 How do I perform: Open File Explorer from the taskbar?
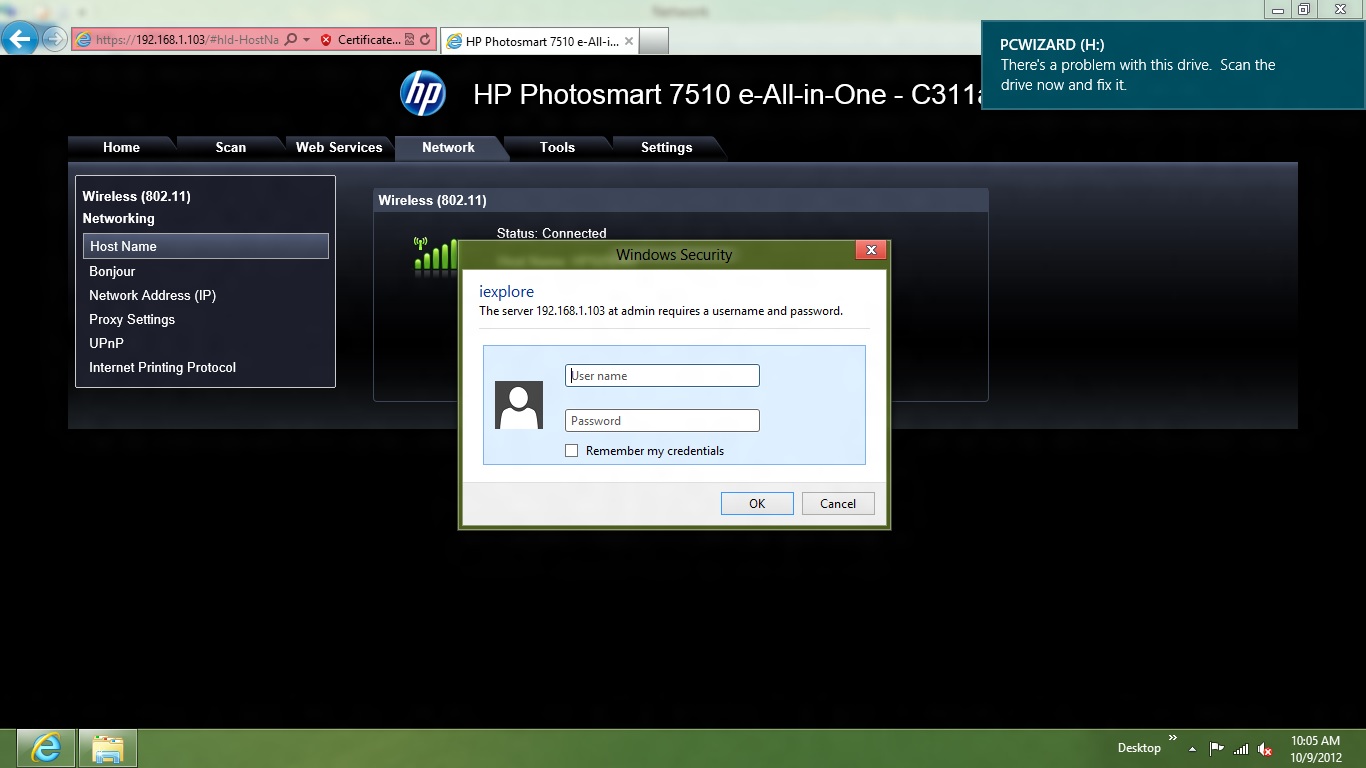tap(107, 748)
